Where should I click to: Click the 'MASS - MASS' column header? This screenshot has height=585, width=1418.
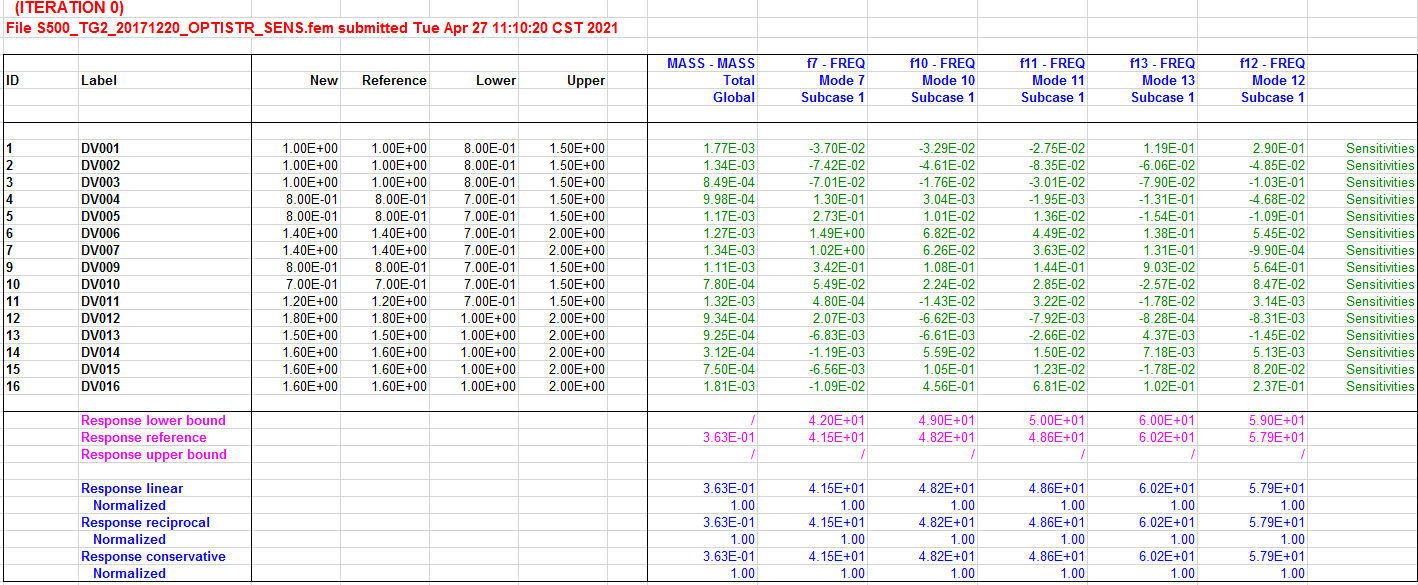point(710,63)
